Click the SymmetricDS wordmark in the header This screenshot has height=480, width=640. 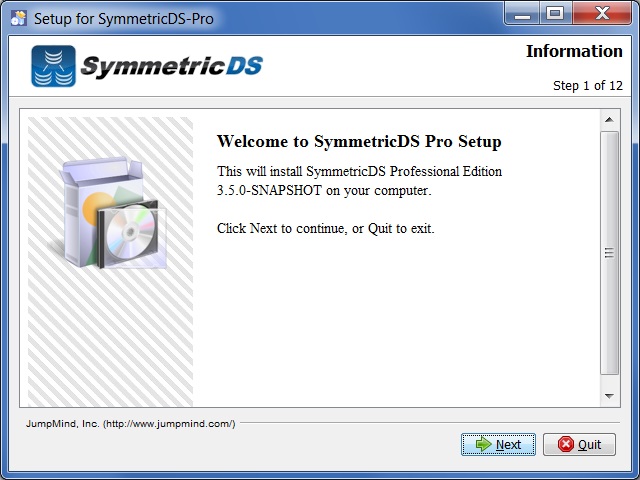pyautogui.click(x=172, y=66)
